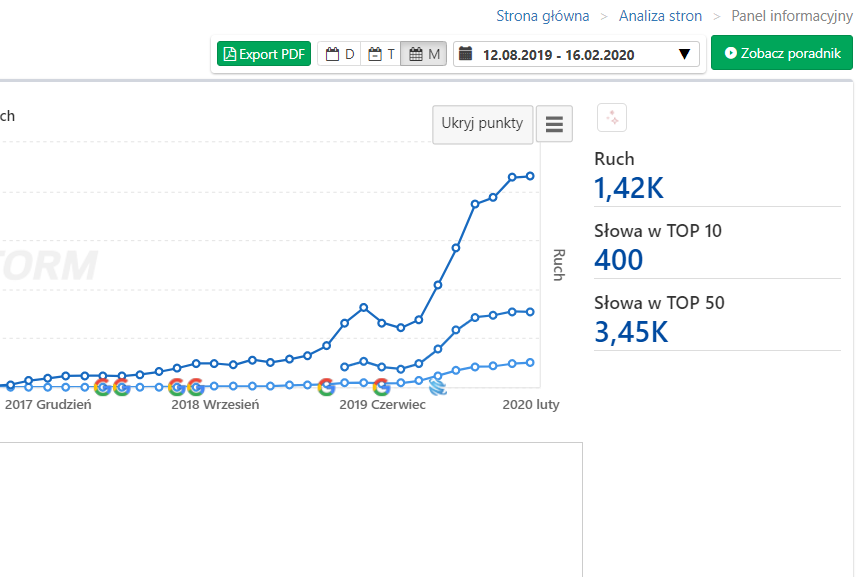Open Analiza stron breadcrumb link
Screen dimensions: 859x577
pyautogui.click(x=660, y=16)
